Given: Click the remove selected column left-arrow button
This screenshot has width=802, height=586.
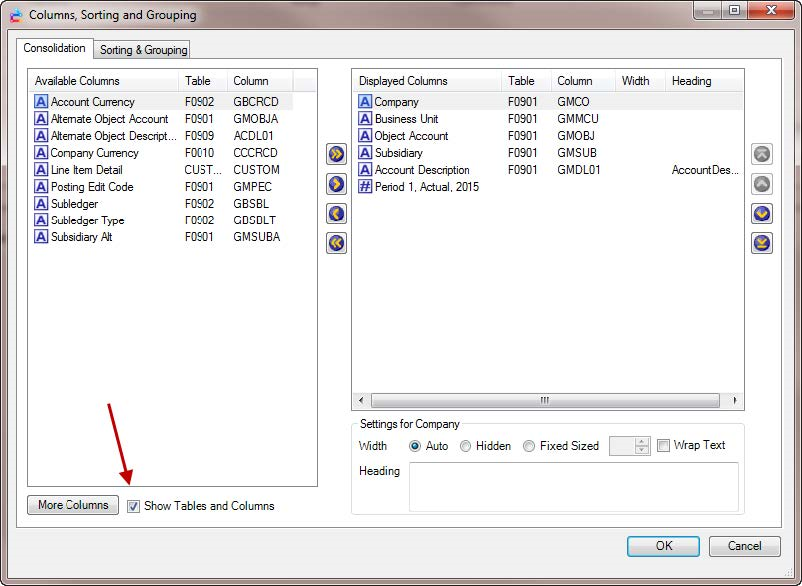Looking at the screenshot, I should (336, 214).
